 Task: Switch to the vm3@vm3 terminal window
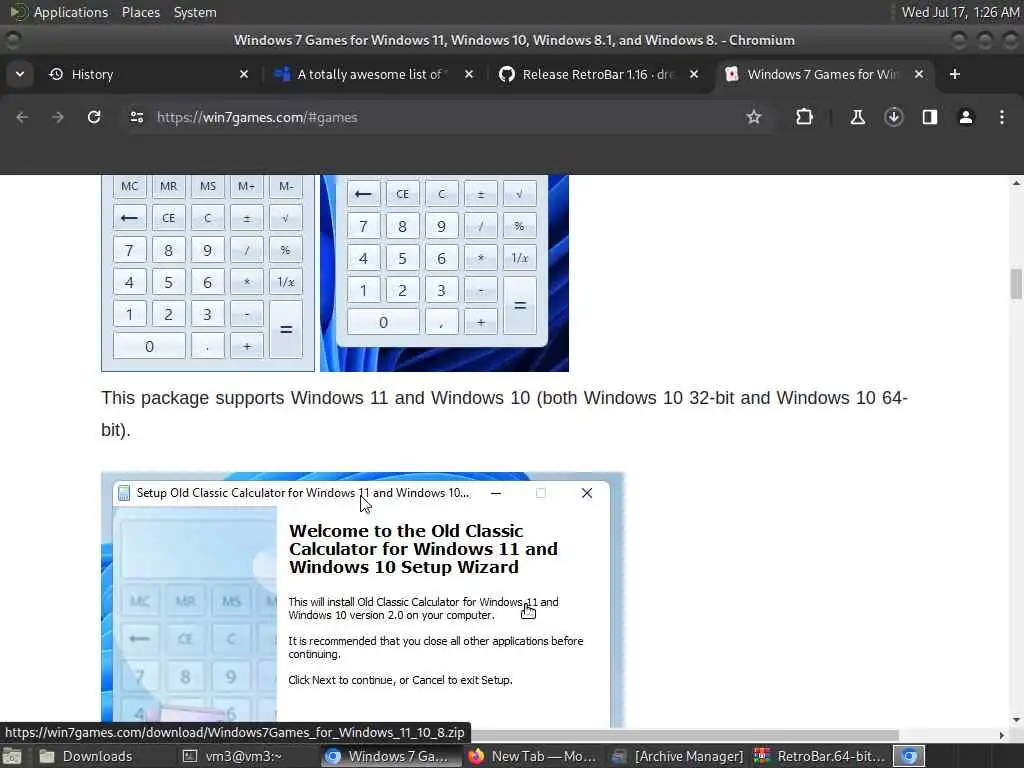tap(232, 756)
